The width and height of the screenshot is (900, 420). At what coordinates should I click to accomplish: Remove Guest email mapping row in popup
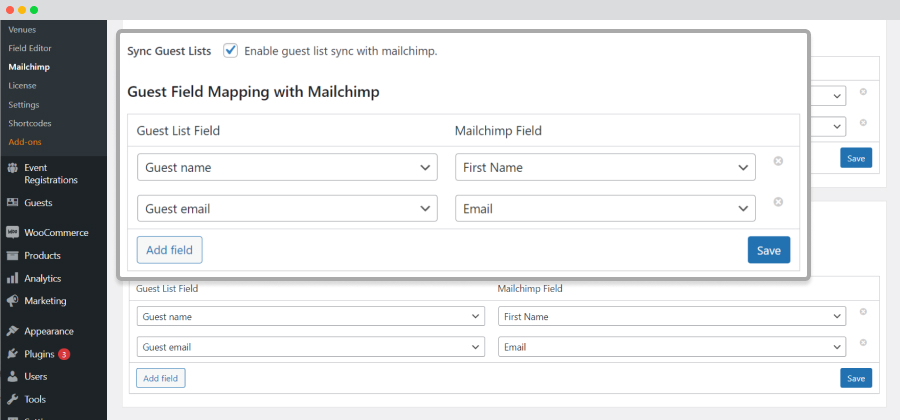(778, 202)
